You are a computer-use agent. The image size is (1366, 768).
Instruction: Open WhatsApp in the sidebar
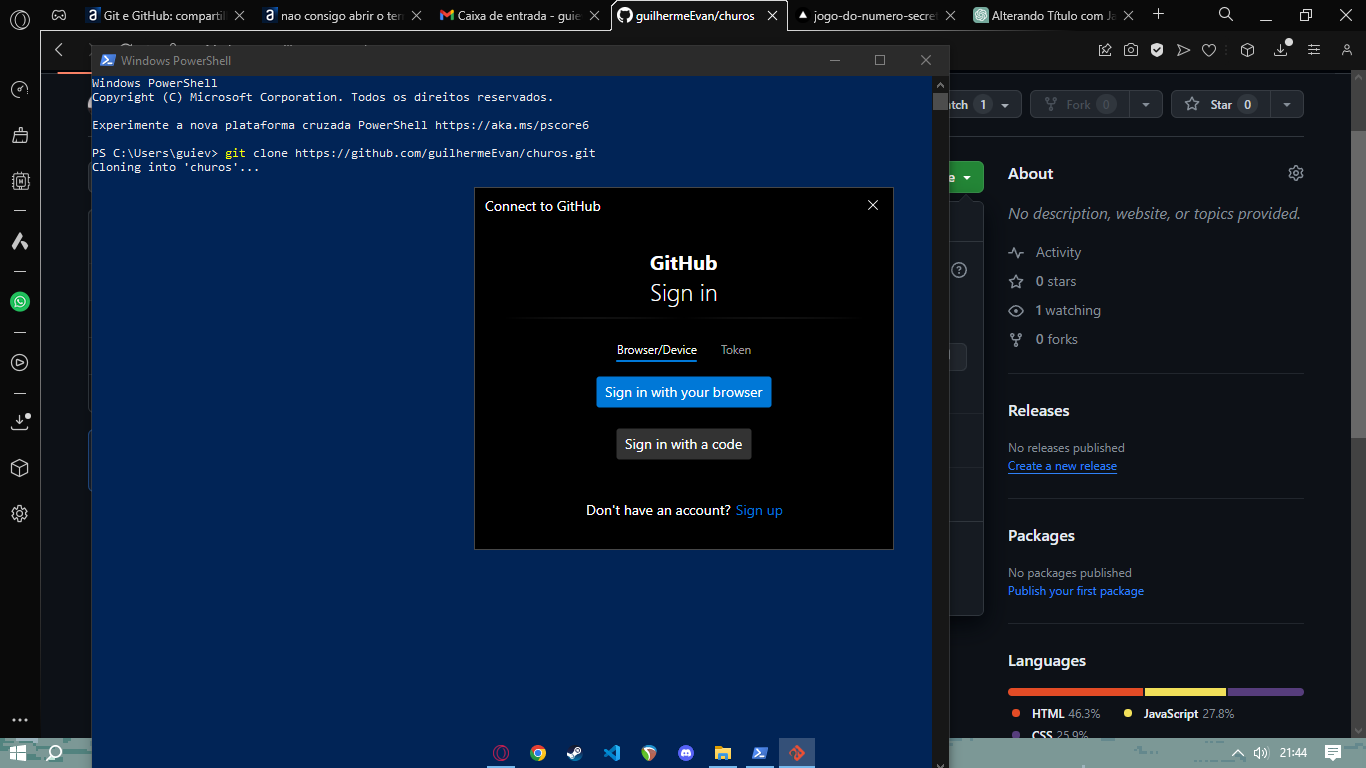[19, 301]
